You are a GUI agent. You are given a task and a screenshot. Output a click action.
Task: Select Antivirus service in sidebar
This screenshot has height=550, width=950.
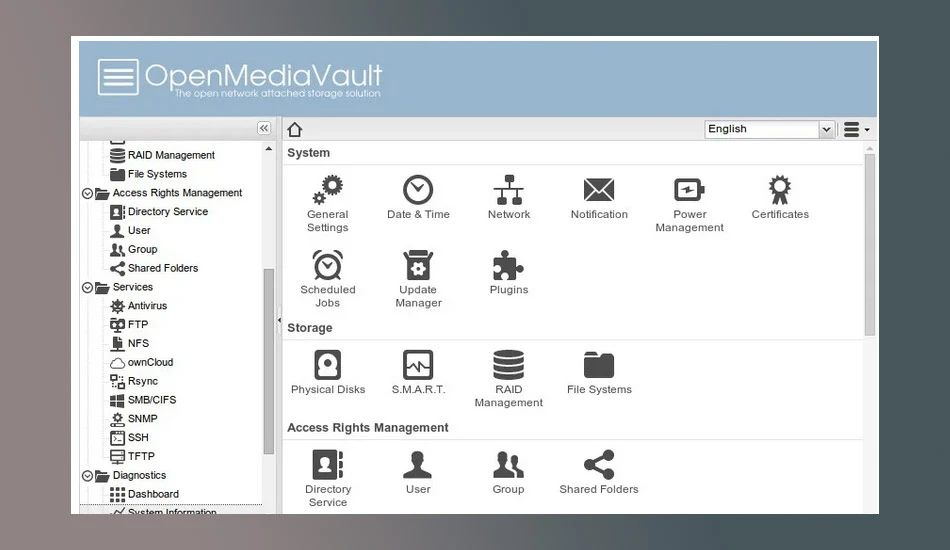click(x=138, y=305)
